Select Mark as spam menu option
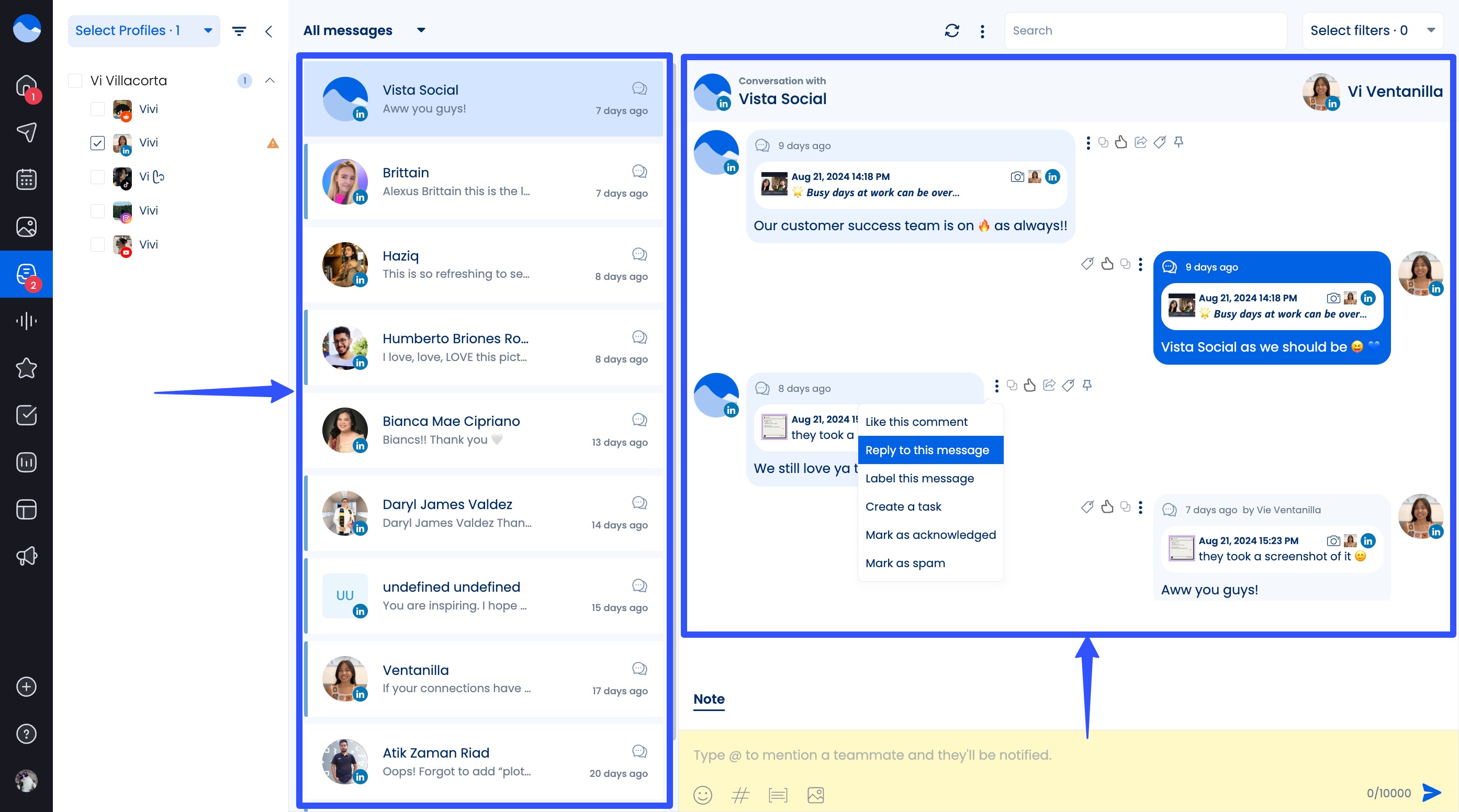This screenshot has height=812, width=1459. 904,563
